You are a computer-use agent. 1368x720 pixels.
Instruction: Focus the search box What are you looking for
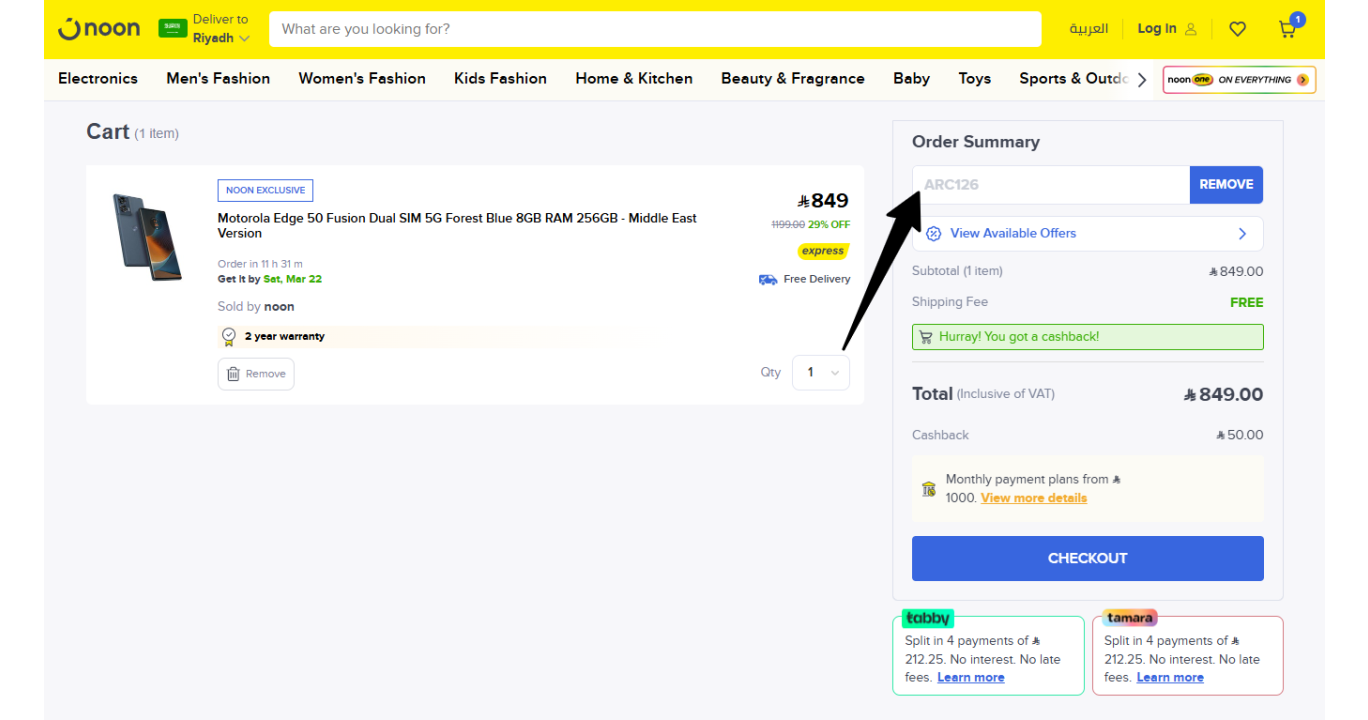pyautogui.click(x=655, y=29)
